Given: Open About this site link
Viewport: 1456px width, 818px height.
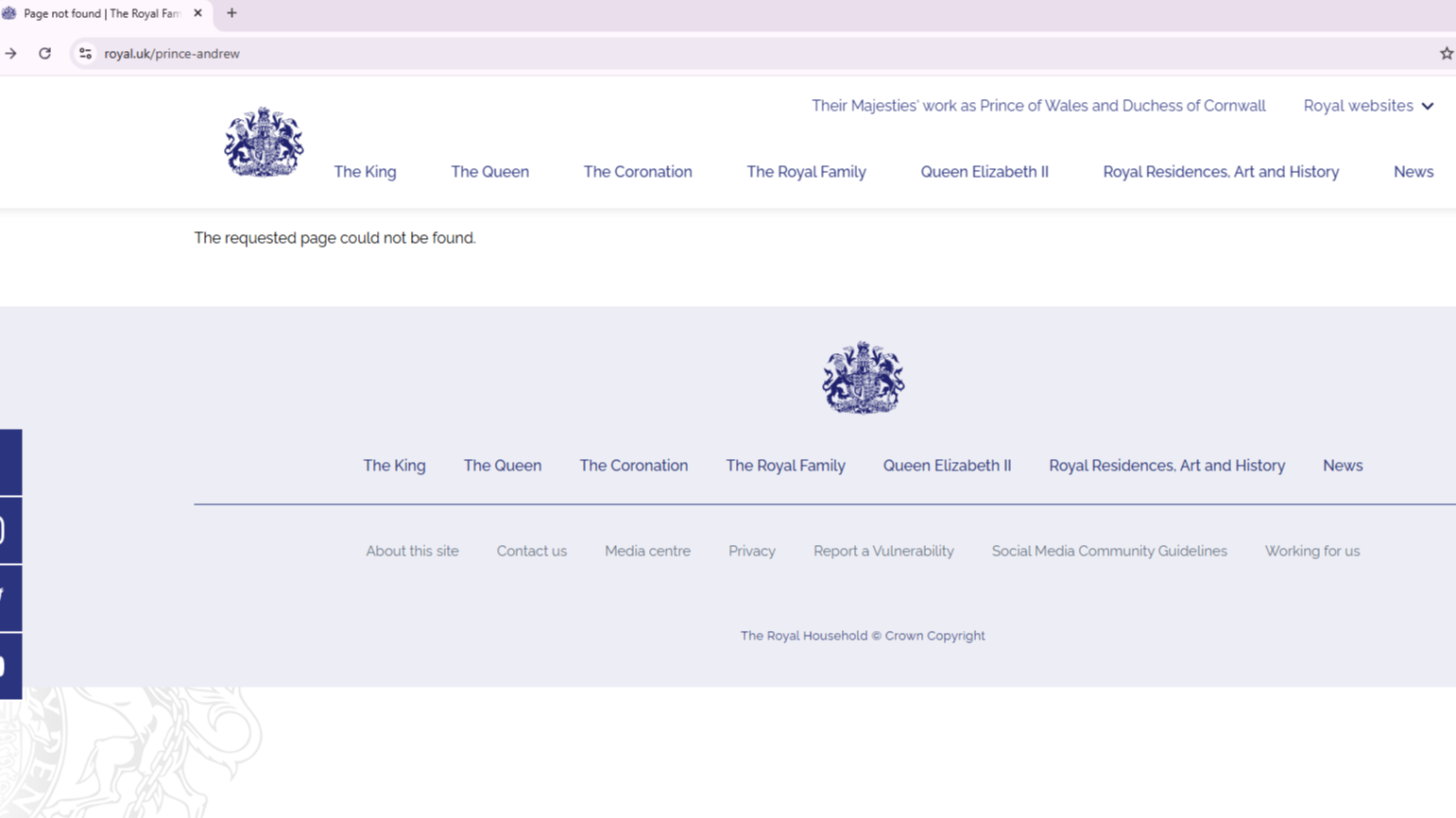Looking at the screenshot, I should [412, 551].
